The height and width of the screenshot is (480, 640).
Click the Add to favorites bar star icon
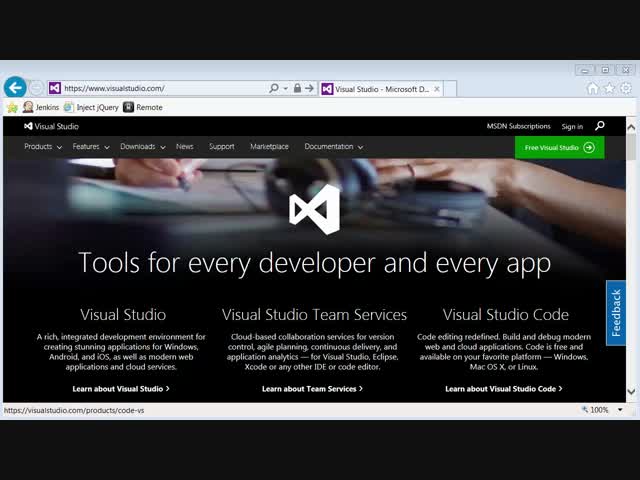13,107
